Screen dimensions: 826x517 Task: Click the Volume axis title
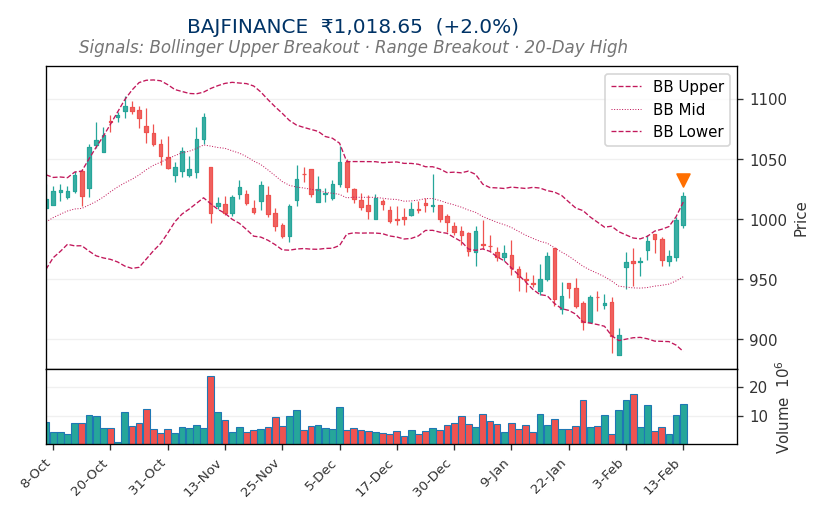coord(782,408)
